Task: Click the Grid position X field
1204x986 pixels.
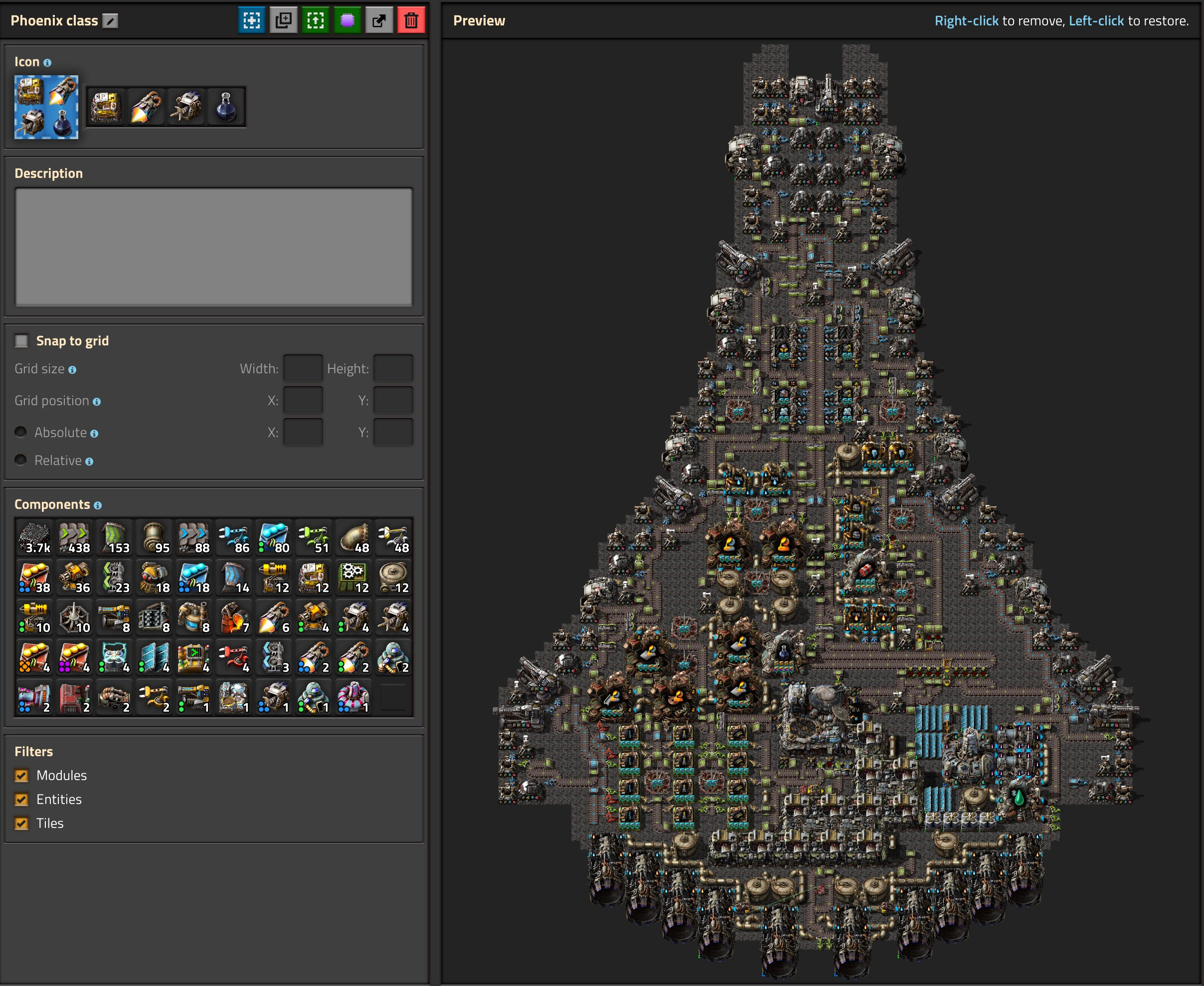Action: click(303, 400)
